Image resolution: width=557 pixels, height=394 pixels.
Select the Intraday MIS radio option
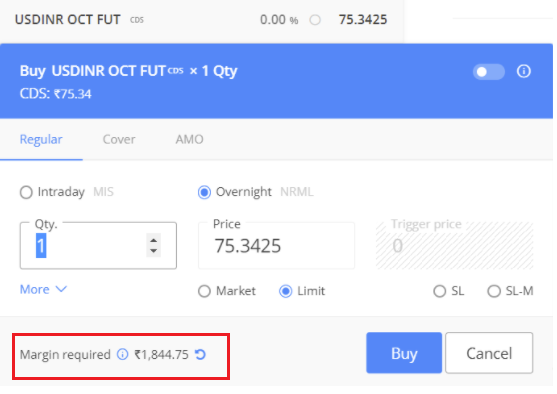tap(26, 192)
